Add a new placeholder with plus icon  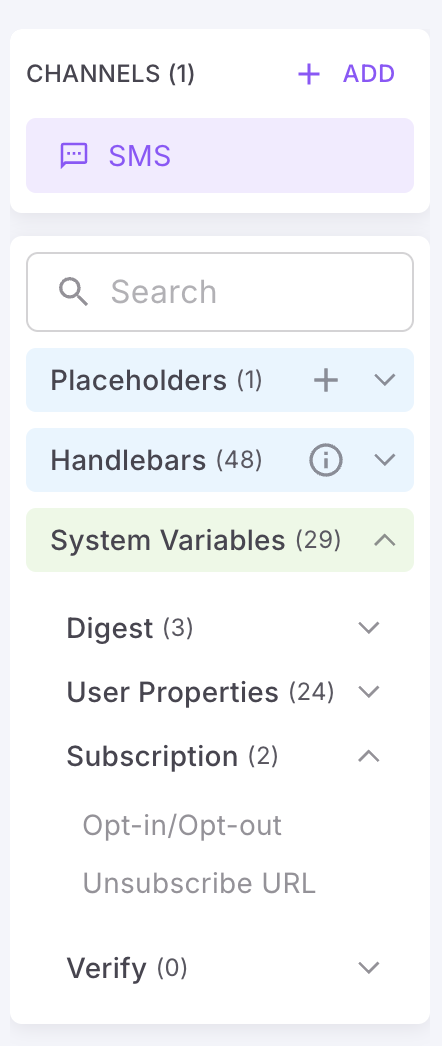326,380
